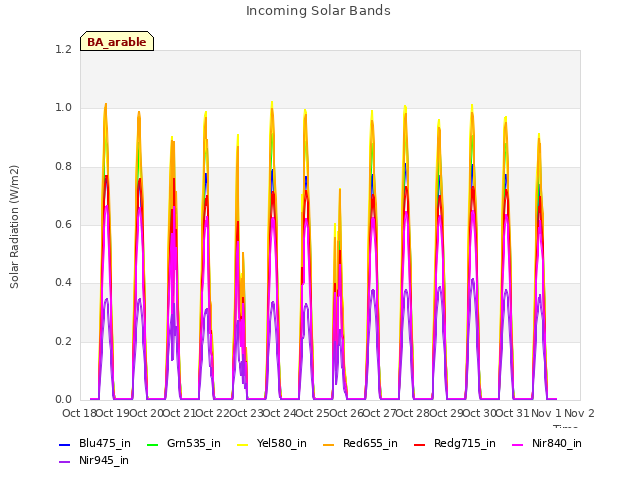The height and width of the screenshot is (480, 640).
Task: Click the BA_arable annotation label
Action: pos(117,41)
